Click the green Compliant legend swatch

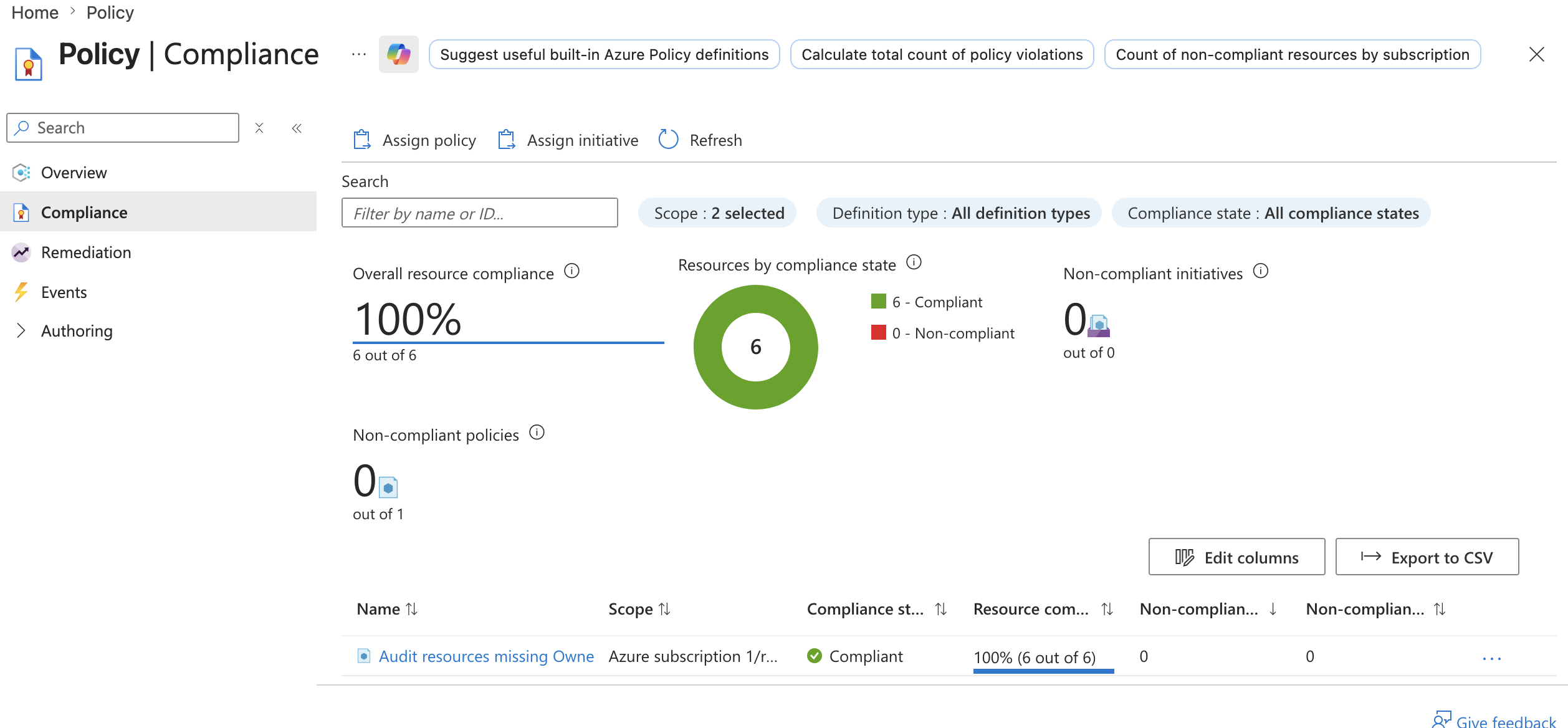point(879,302)
